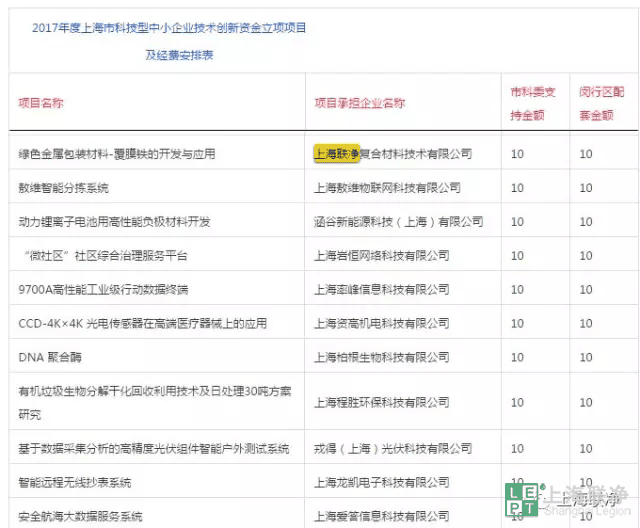The width and height of the screenshot is (640, 528).
Task: Click 闵行区配套金额 value in 绿色金属包装材料 row
Action: [586, 154]
